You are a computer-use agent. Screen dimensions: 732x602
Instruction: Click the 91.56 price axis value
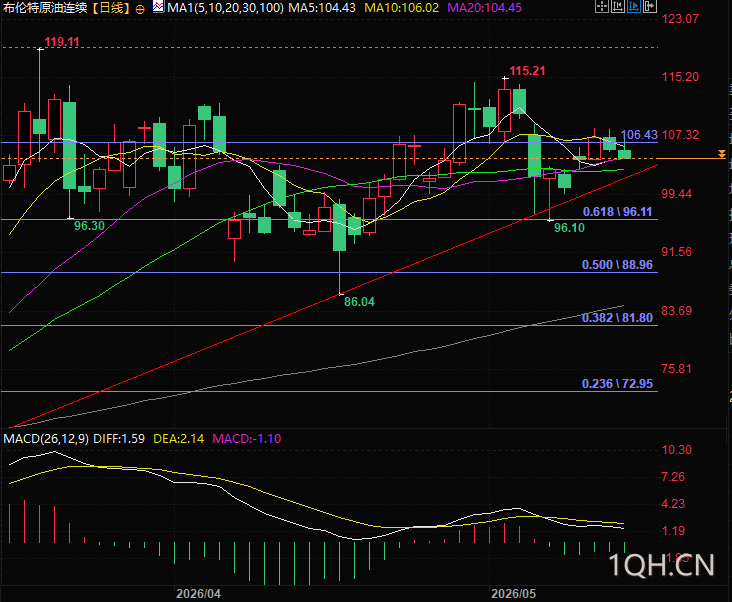tap(676, 252)
